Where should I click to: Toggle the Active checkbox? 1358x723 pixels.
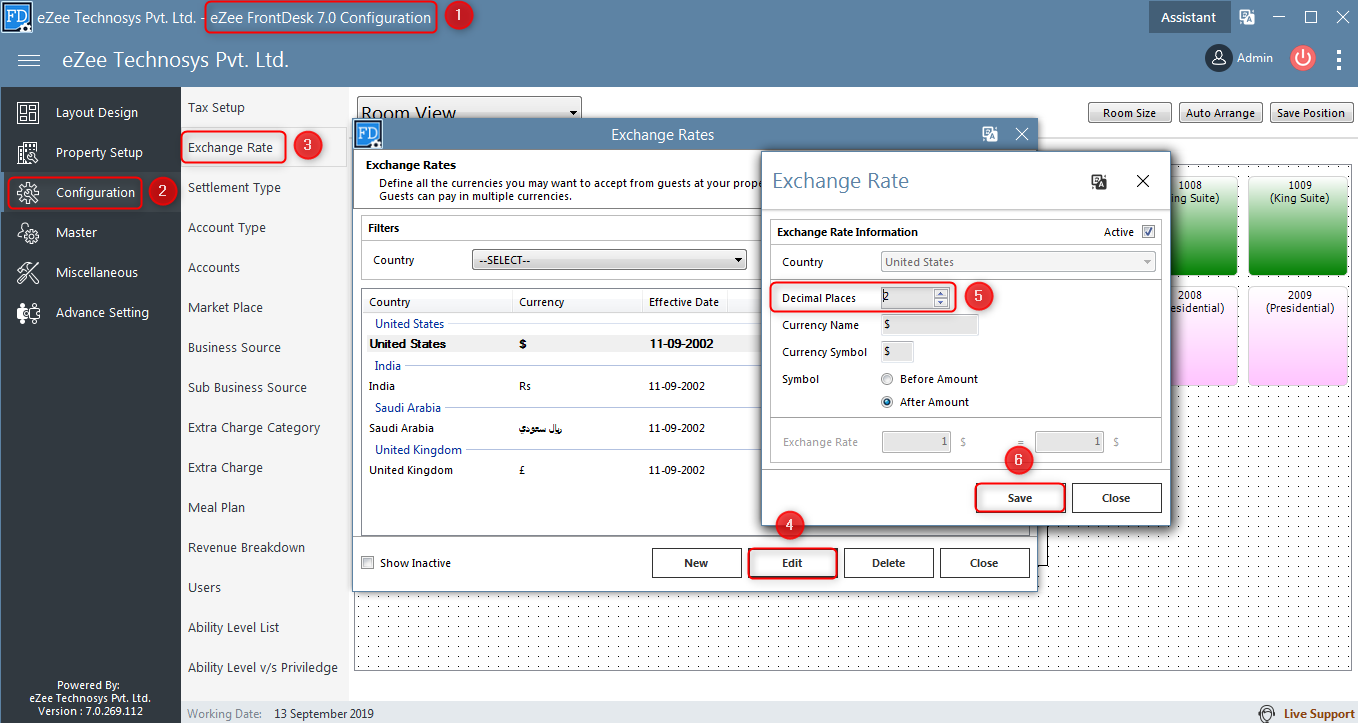(x=1148, y=232)
